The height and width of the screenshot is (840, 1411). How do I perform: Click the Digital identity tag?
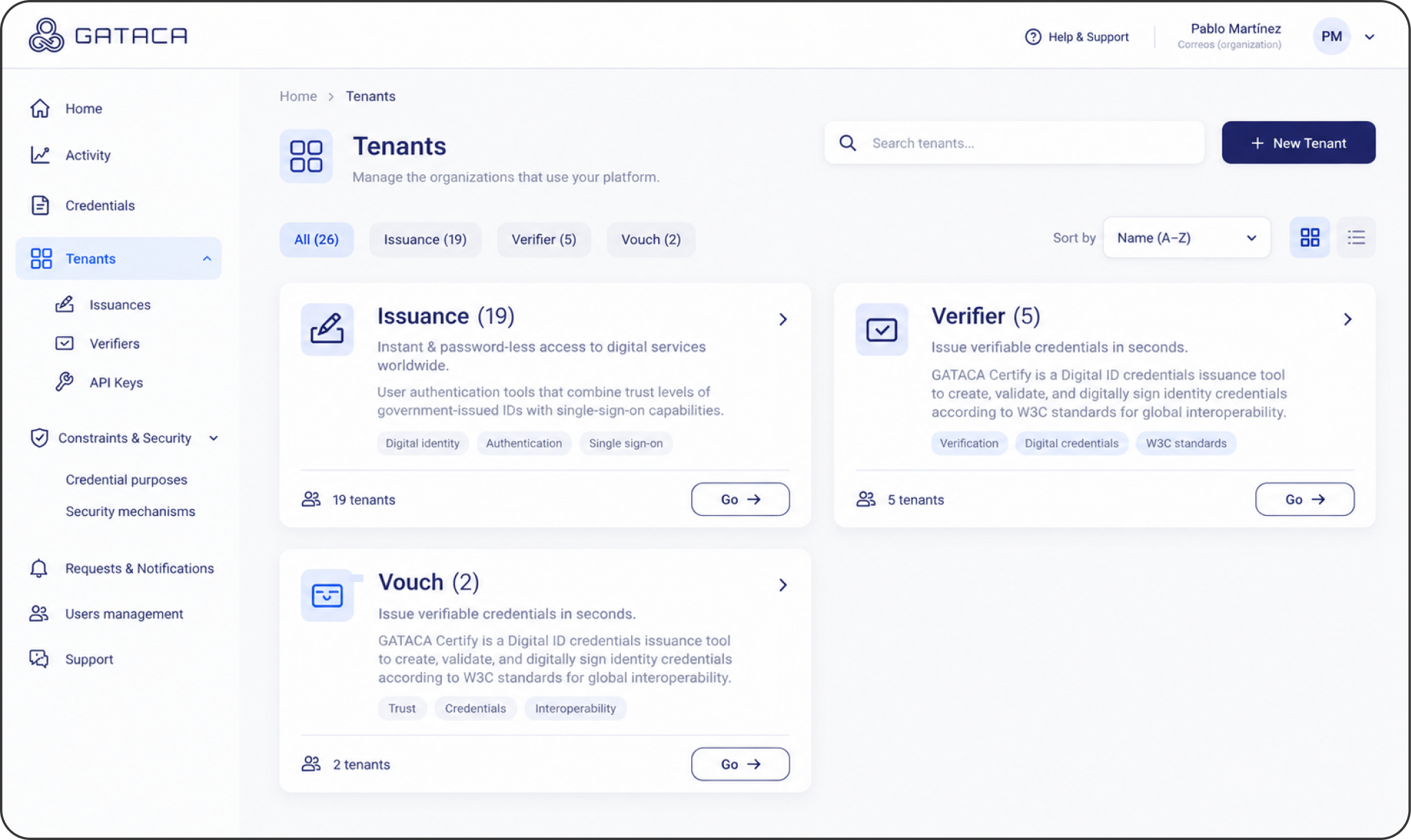click(423, 443)
